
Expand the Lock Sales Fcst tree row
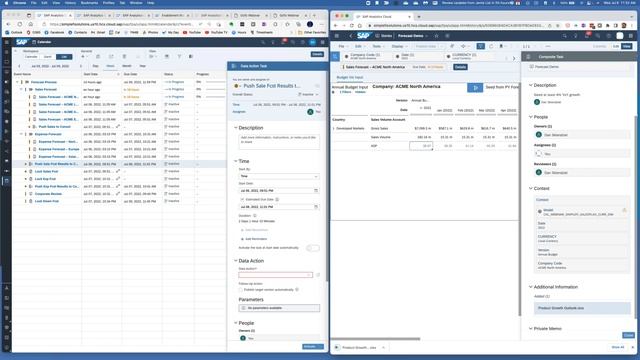point(25,171)
